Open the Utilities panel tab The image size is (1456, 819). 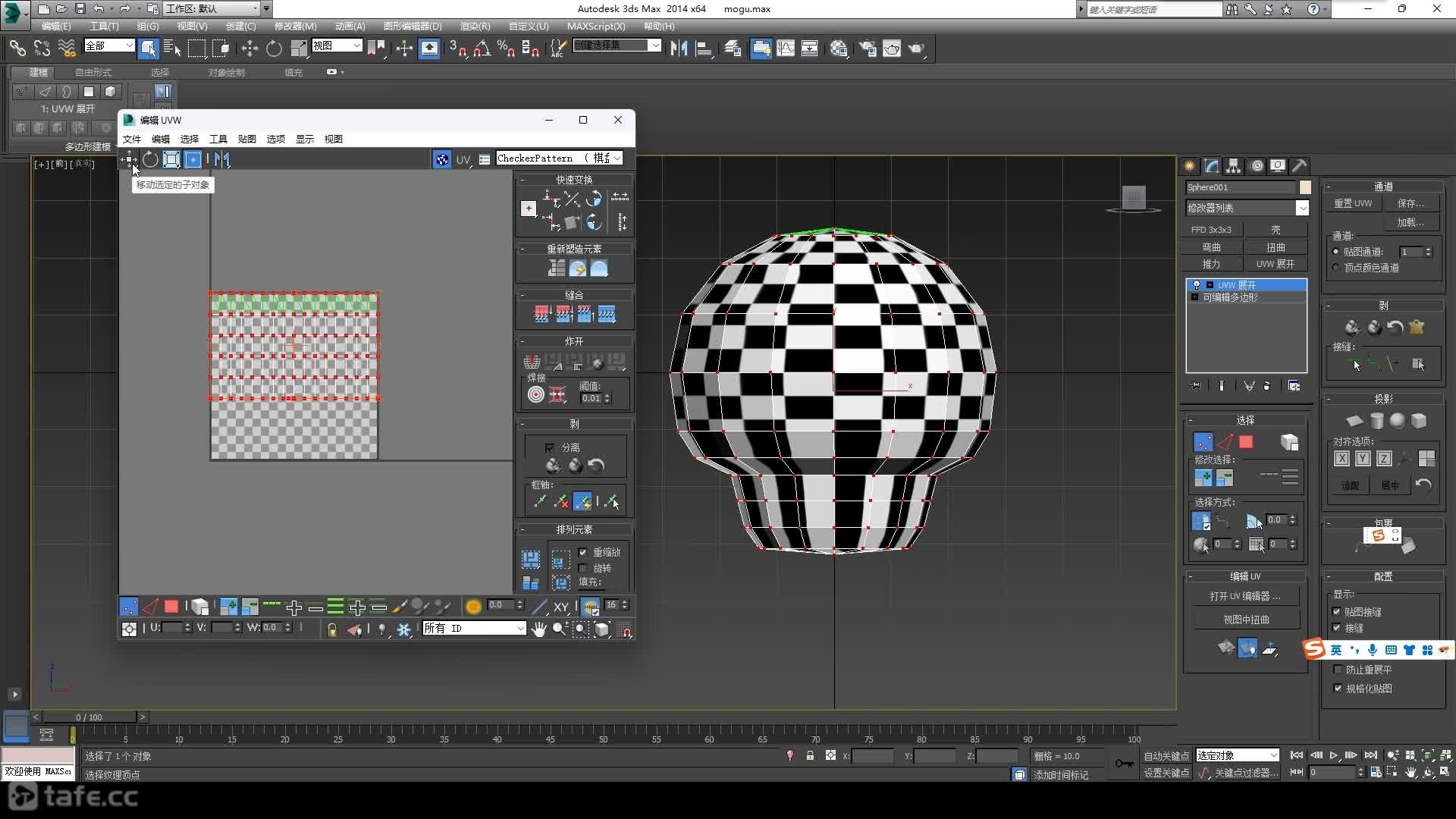click(1300, 166)
